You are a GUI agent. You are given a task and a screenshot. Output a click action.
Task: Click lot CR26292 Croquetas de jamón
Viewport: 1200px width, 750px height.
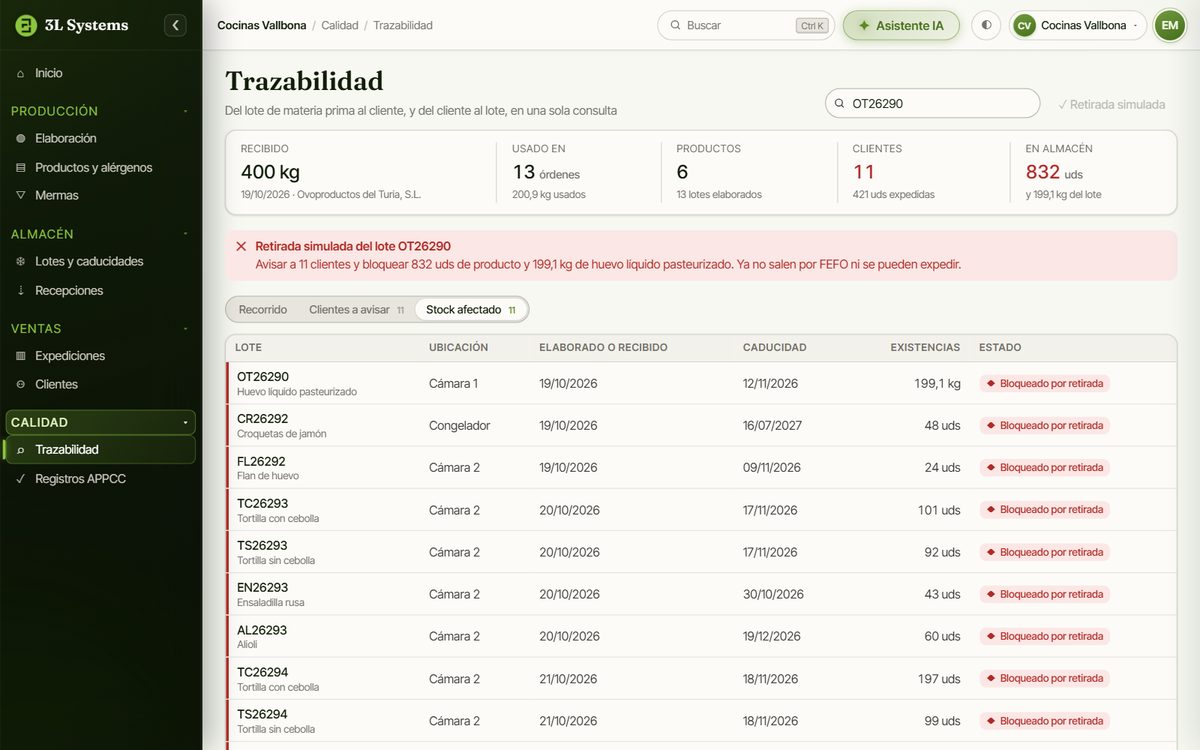pos(701,425)
